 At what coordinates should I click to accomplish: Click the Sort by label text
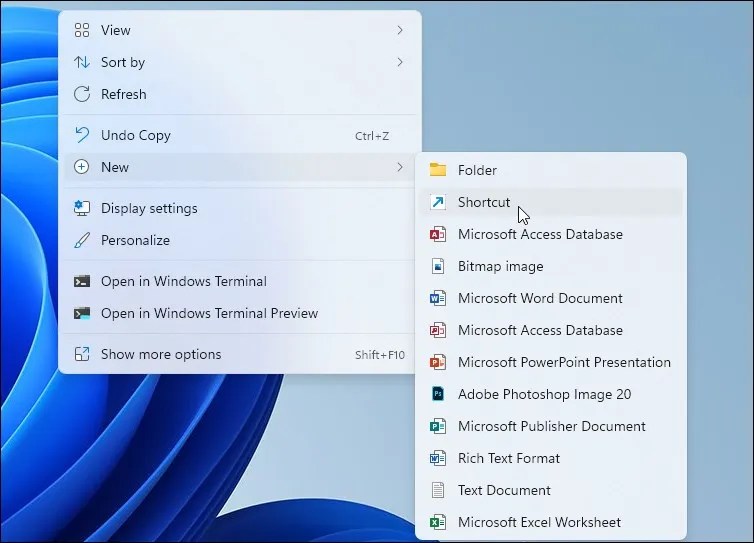tap(123, 63)
